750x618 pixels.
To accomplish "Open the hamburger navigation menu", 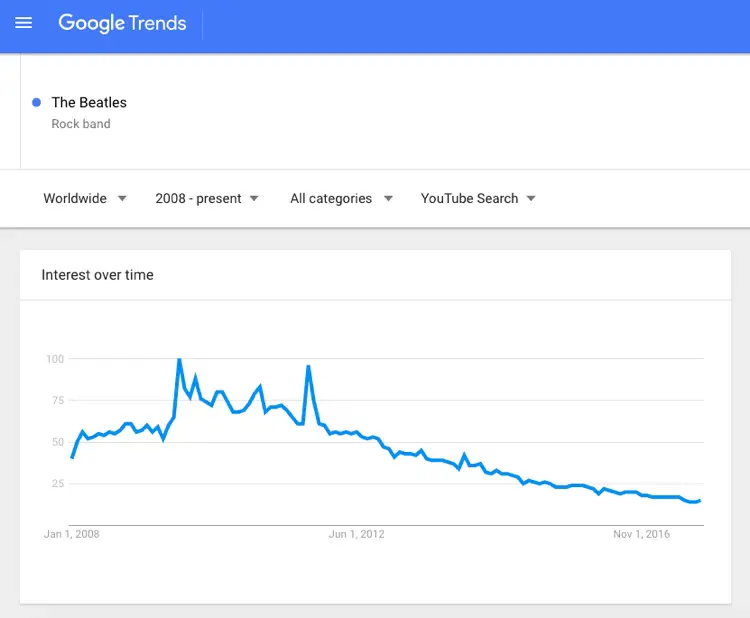I will tap(23, 22).
